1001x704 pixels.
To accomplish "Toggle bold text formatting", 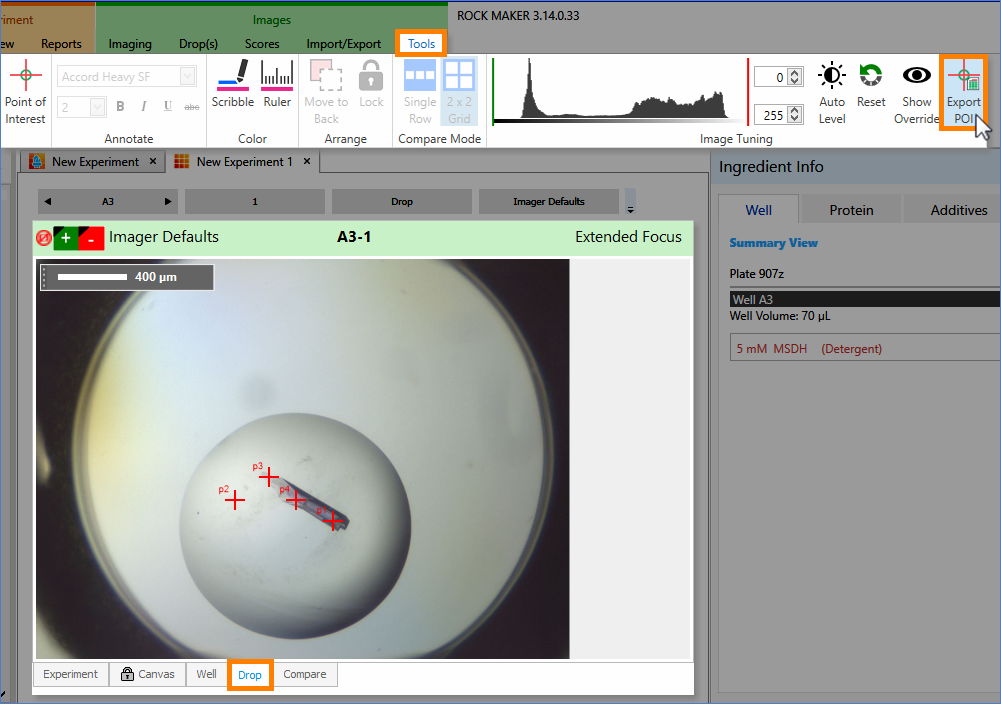I will tap(120, 106).
